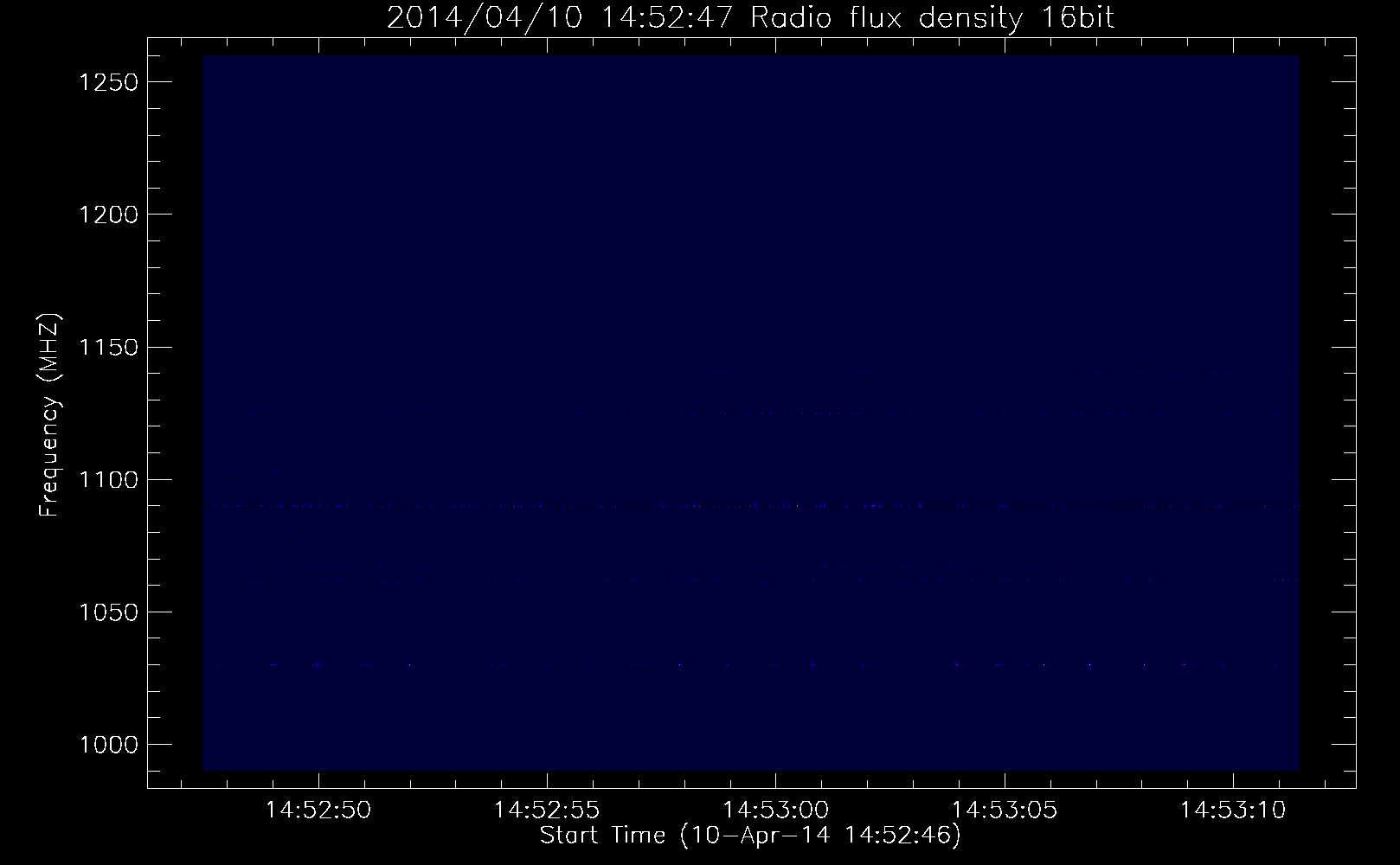Click the 14:52:55 time tick label

coord(547,811)
